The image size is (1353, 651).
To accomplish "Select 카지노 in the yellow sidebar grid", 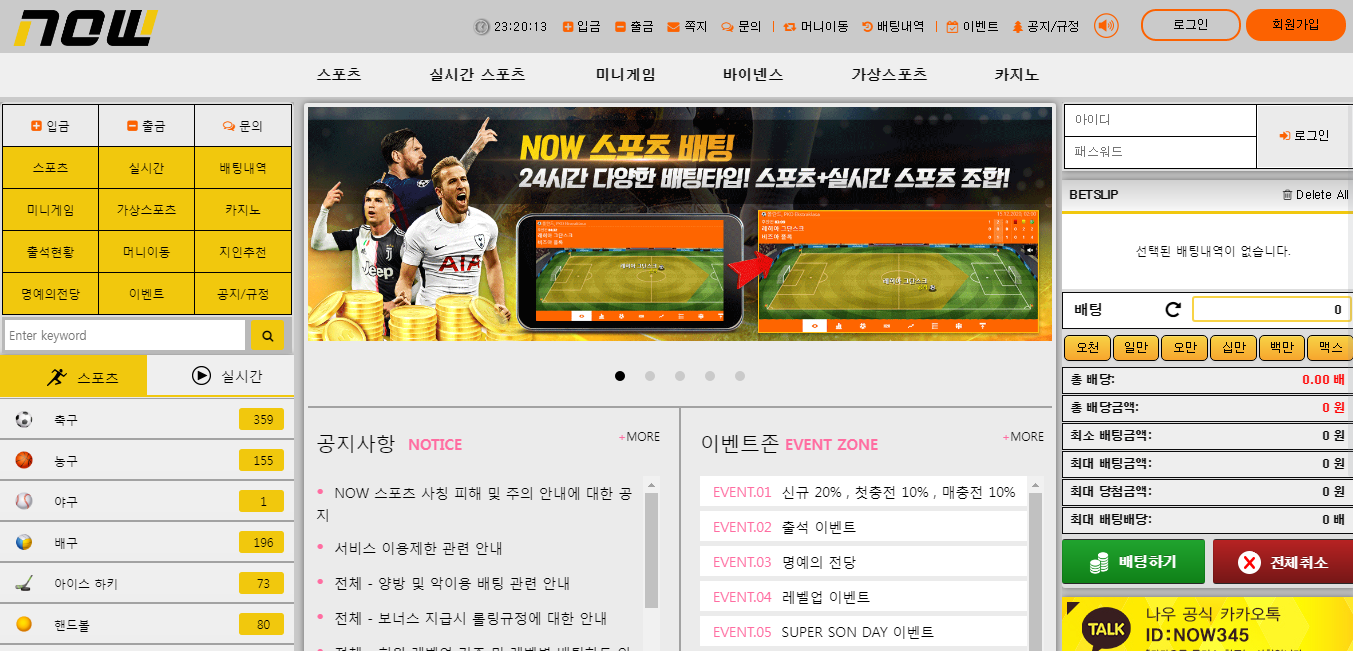I will click(243, 210).
